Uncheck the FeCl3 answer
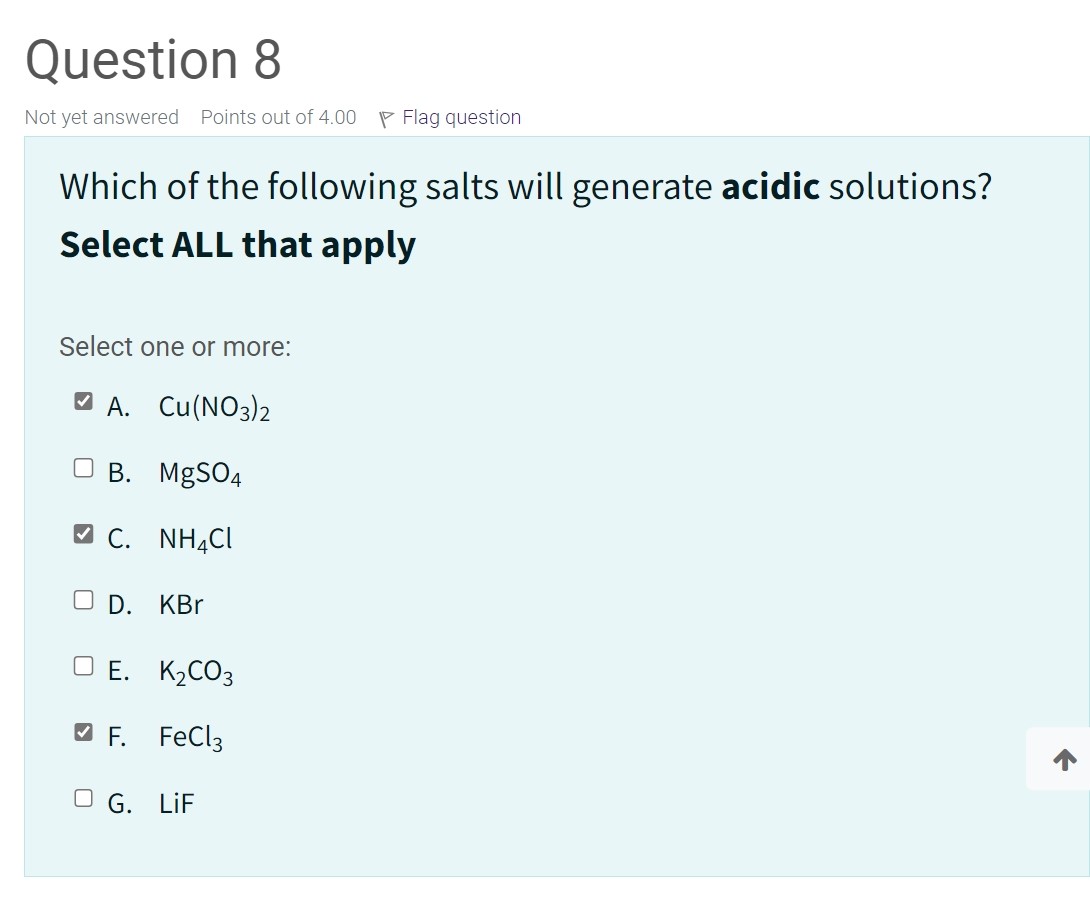 click(83, 730)
